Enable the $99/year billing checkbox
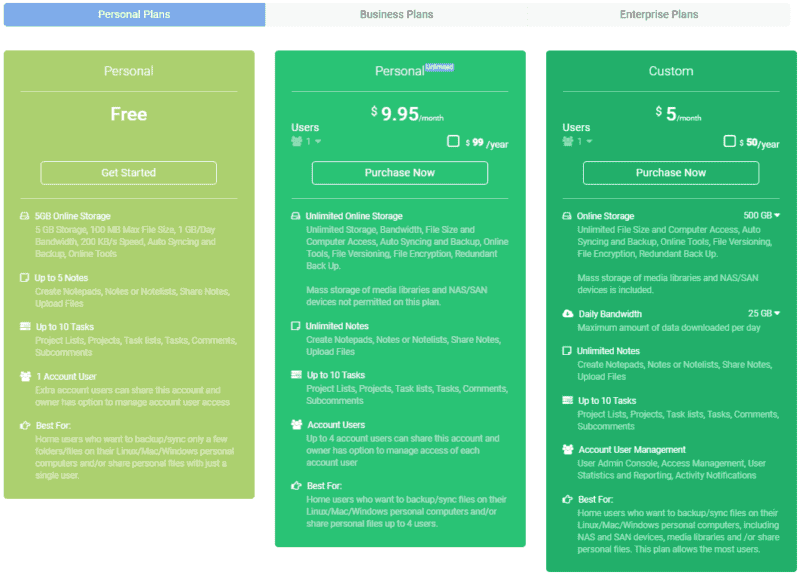 [x=453, y=142]
